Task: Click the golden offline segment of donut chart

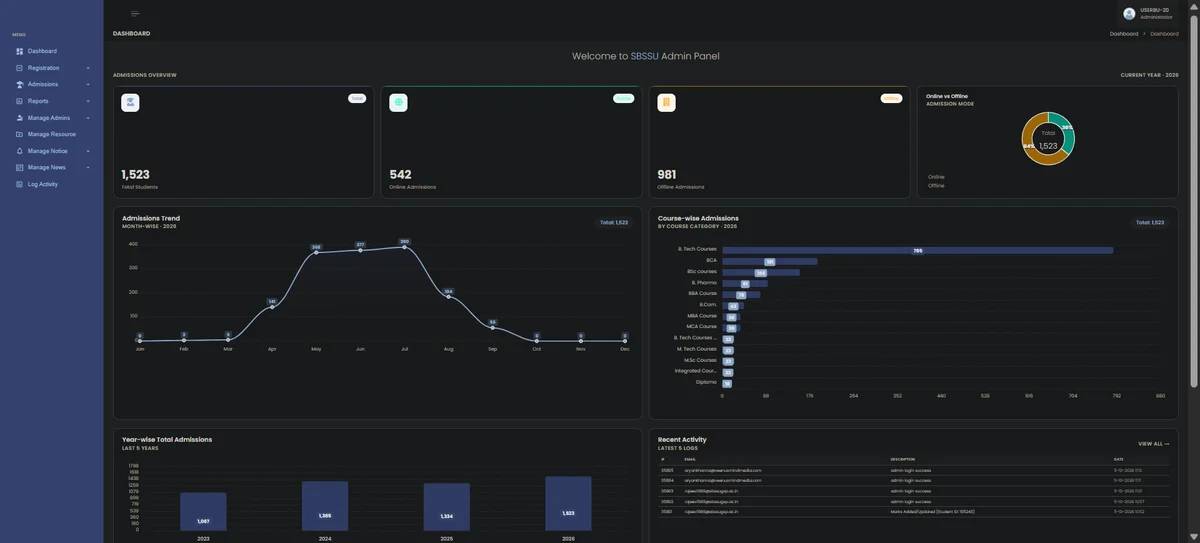Action: coord(1029,150)
